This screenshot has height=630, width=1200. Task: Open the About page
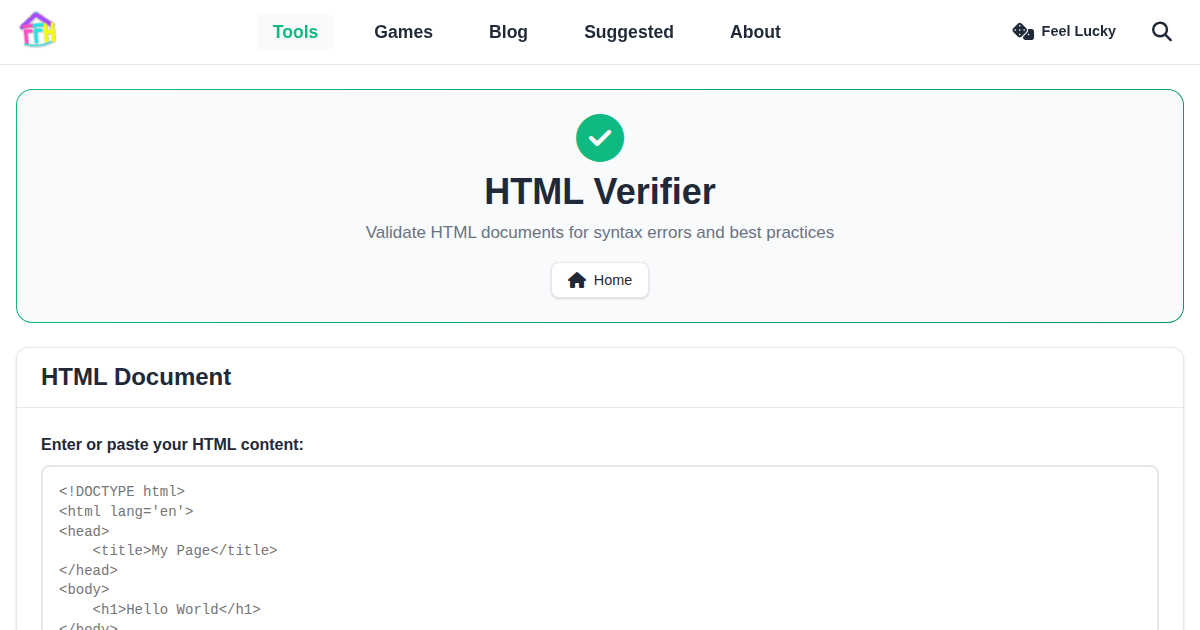point(755,31)
